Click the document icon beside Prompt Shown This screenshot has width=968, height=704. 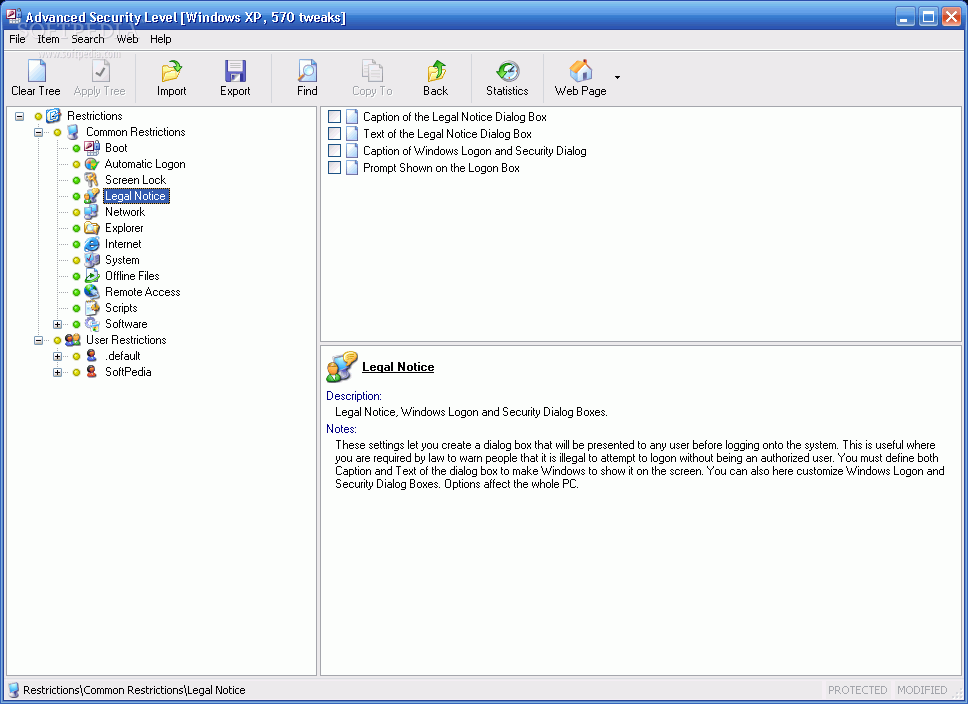tap(352, 167)
